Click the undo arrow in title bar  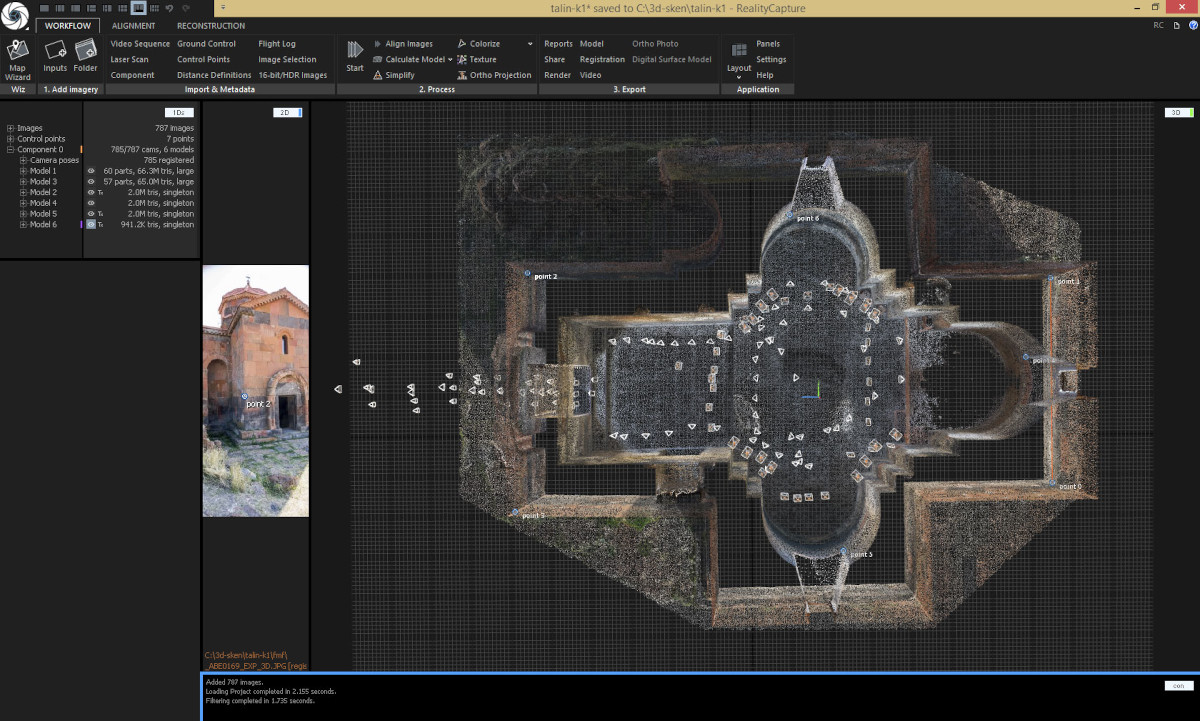pos(168,7)
